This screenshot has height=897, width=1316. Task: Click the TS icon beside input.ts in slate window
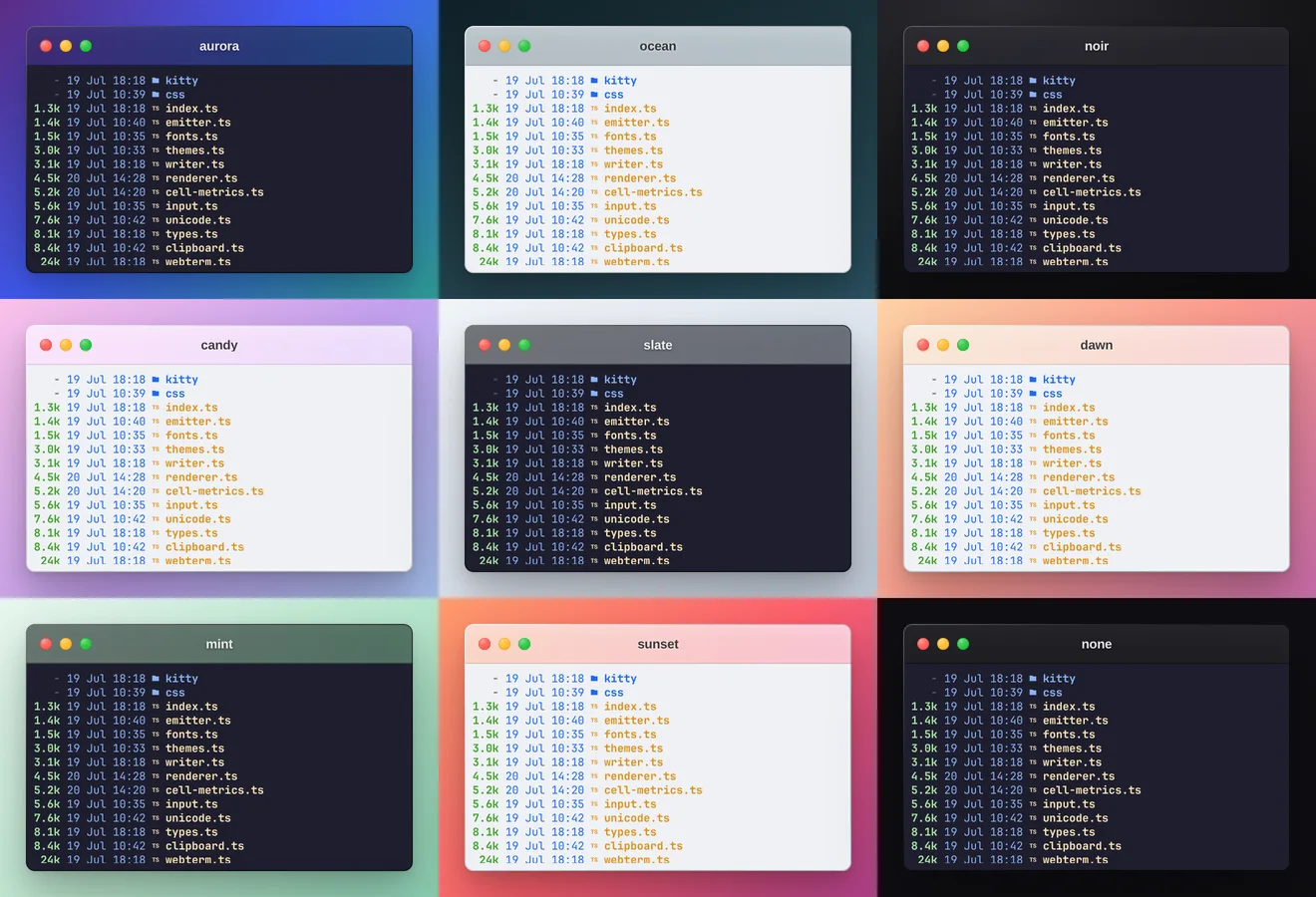[594, 505]
